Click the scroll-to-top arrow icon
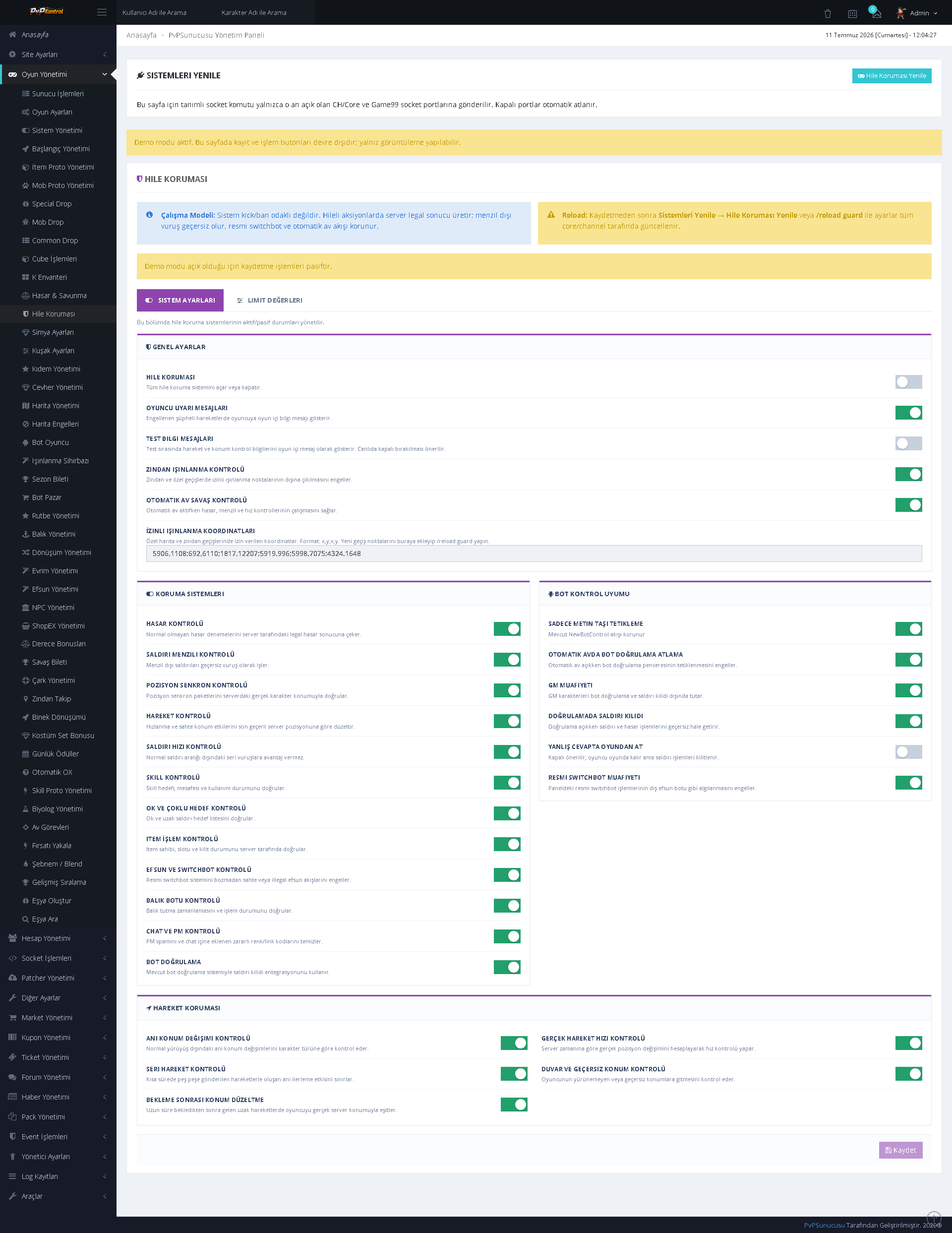The height and width of the screenshot is (1233, 952). point(934,1218)
